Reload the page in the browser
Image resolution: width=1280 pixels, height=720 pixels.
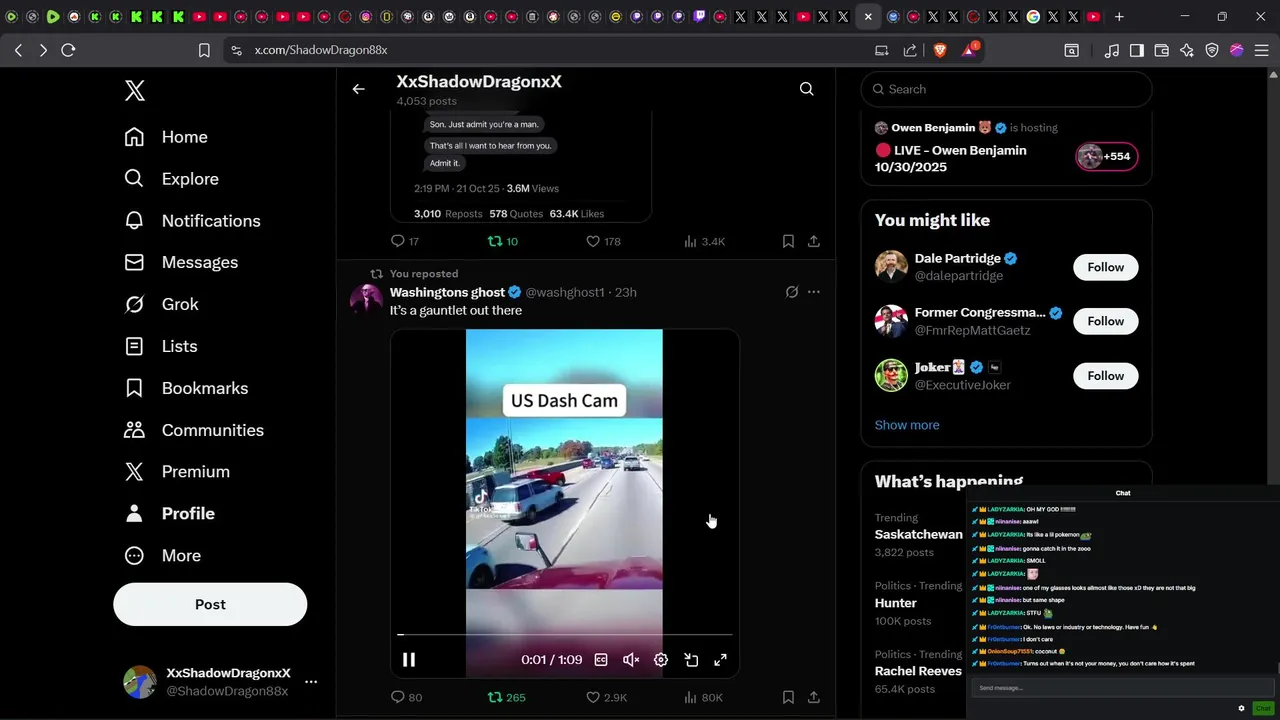[x=68, y=50]
